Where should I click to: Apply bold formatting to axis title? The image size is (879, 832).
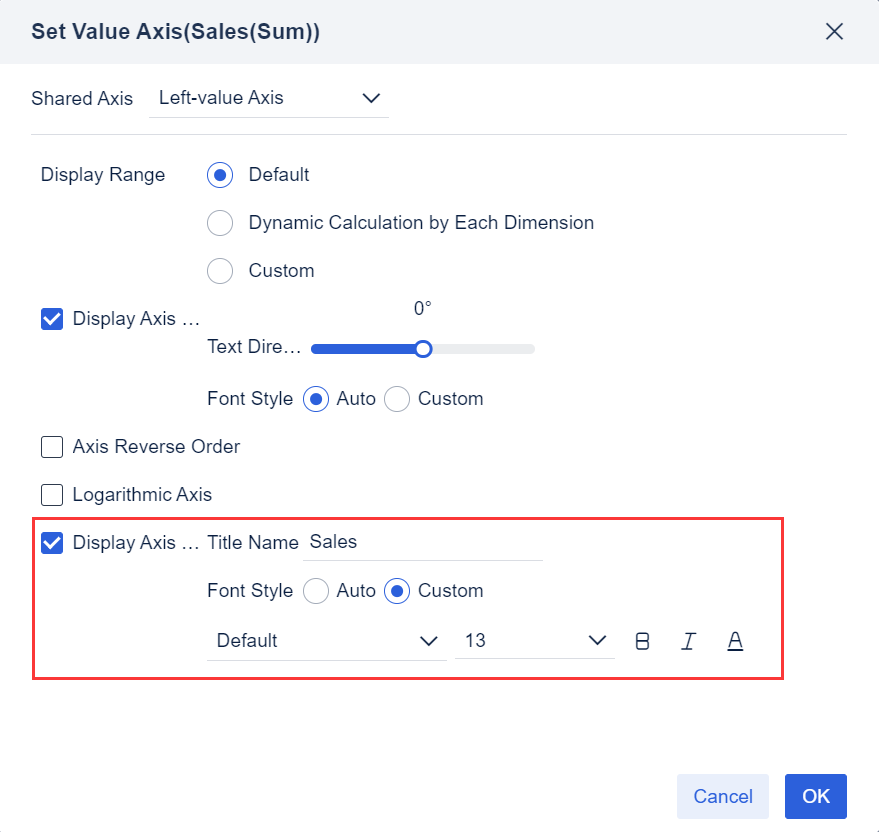coord(642,641)
